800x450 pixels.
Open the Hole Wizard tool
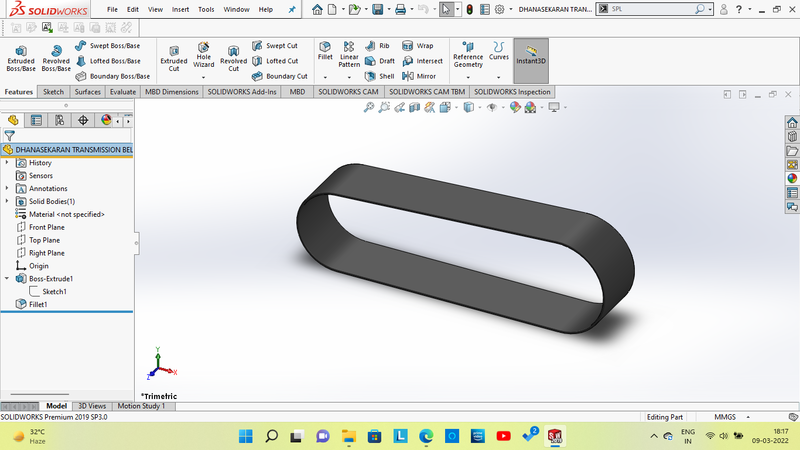coord(203,56)
